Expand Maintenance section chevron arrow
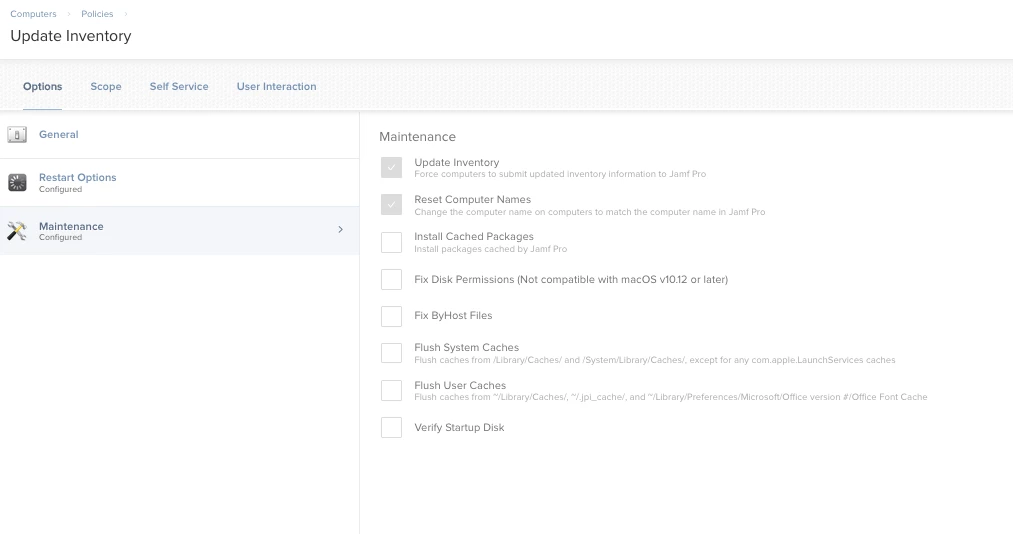 (340, 230)
